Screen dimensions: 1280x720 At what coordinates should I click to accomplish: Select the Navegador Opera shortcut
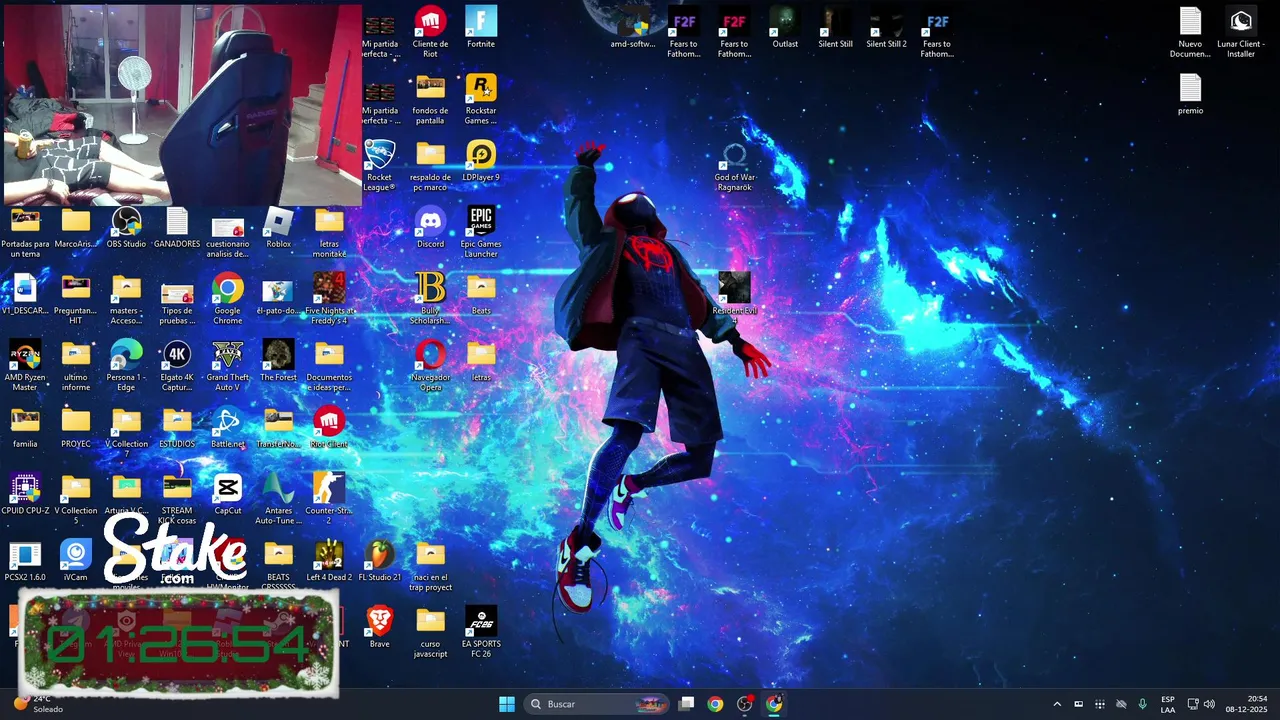[x=430, y=365]
